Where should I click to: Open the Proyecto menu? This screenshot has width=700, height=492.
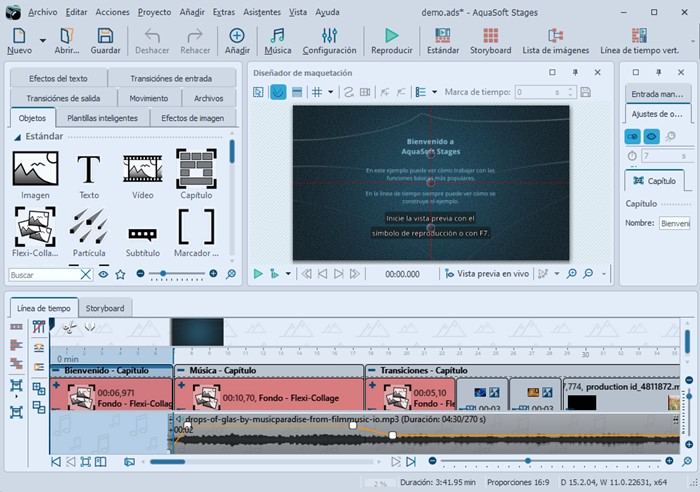coord(154,12)
